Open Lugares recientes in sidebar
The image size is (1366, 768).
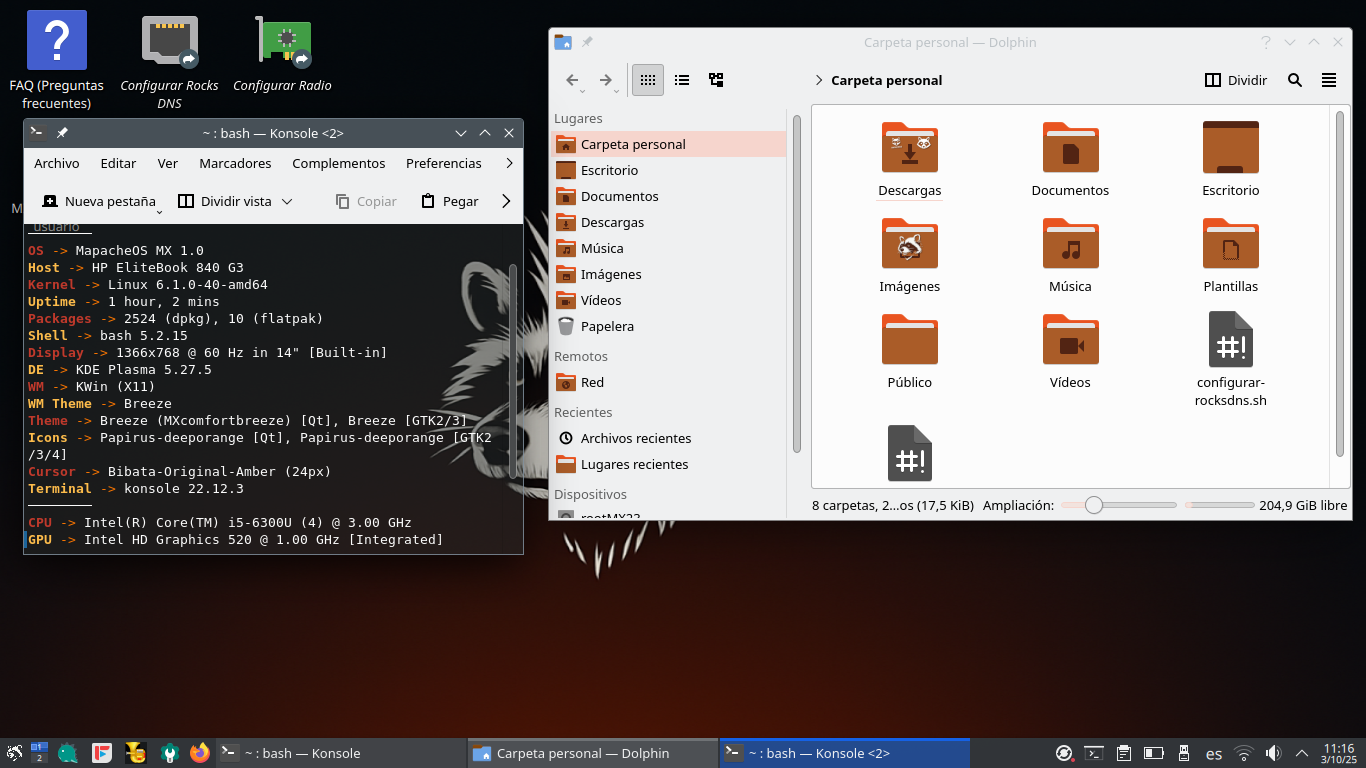(670, 464)
